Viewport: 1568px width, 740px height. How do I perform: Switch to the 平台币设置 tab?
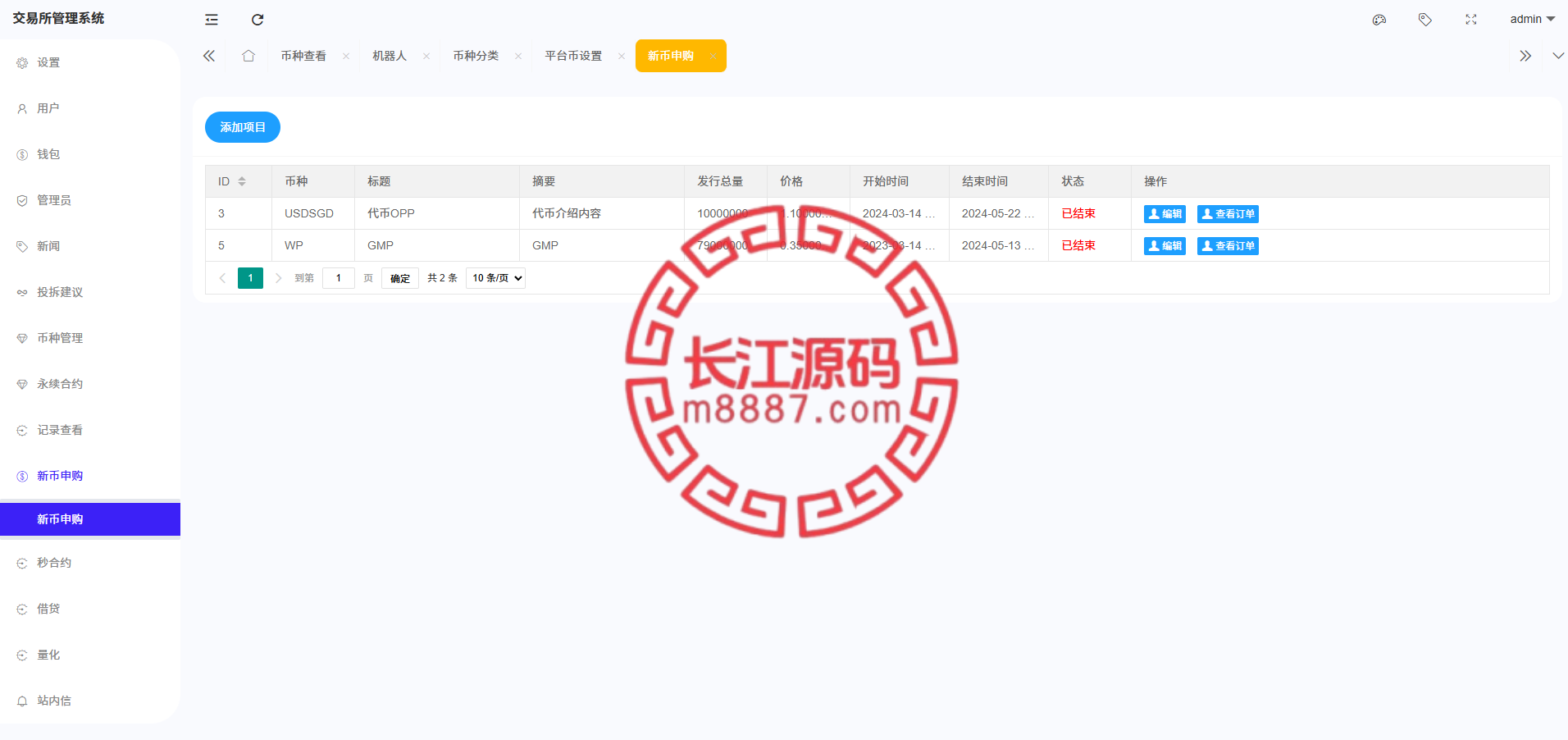[573, 56]
